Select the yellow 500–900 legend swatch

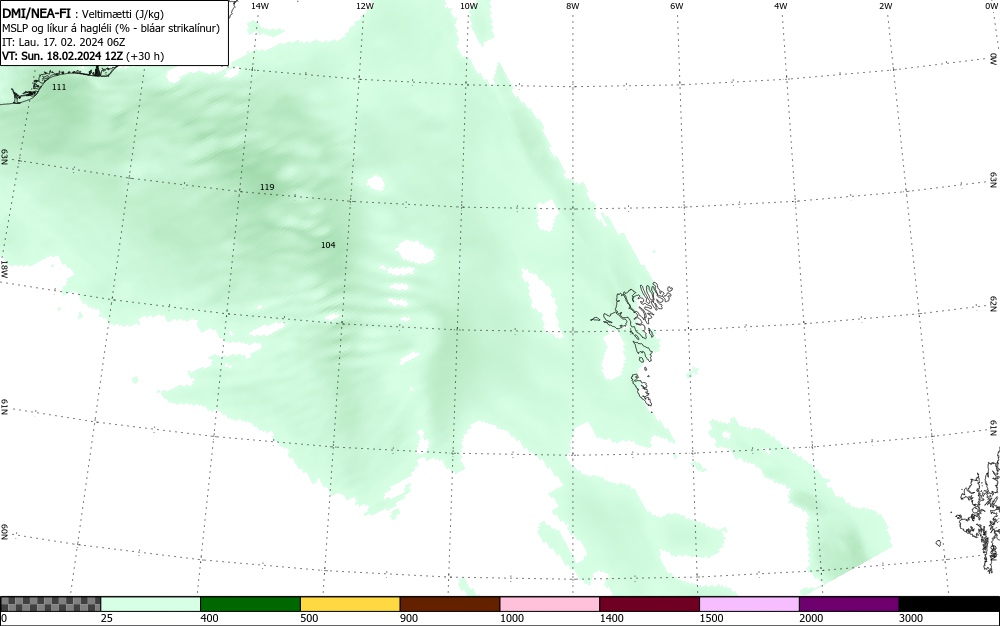[x=350, y=604]
